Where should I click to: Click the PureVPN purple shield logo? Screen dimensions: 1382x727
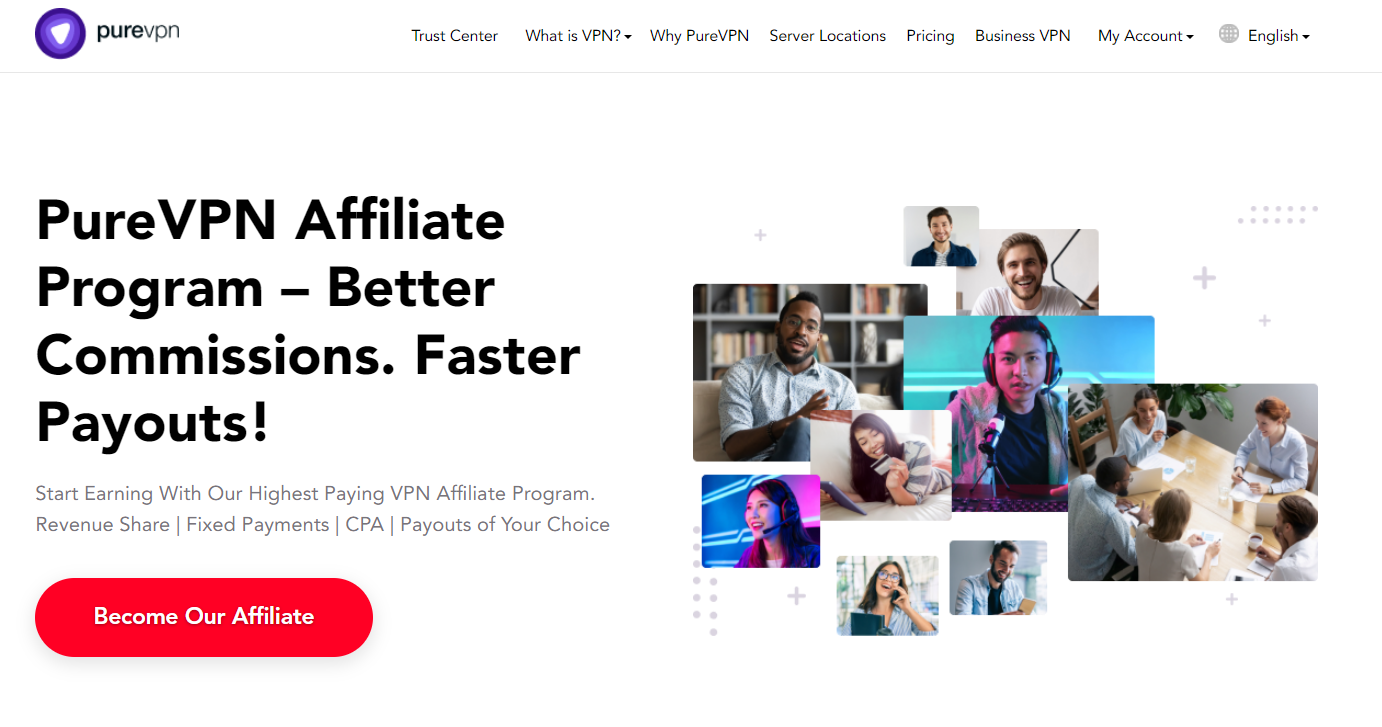[x=60, y=34]
